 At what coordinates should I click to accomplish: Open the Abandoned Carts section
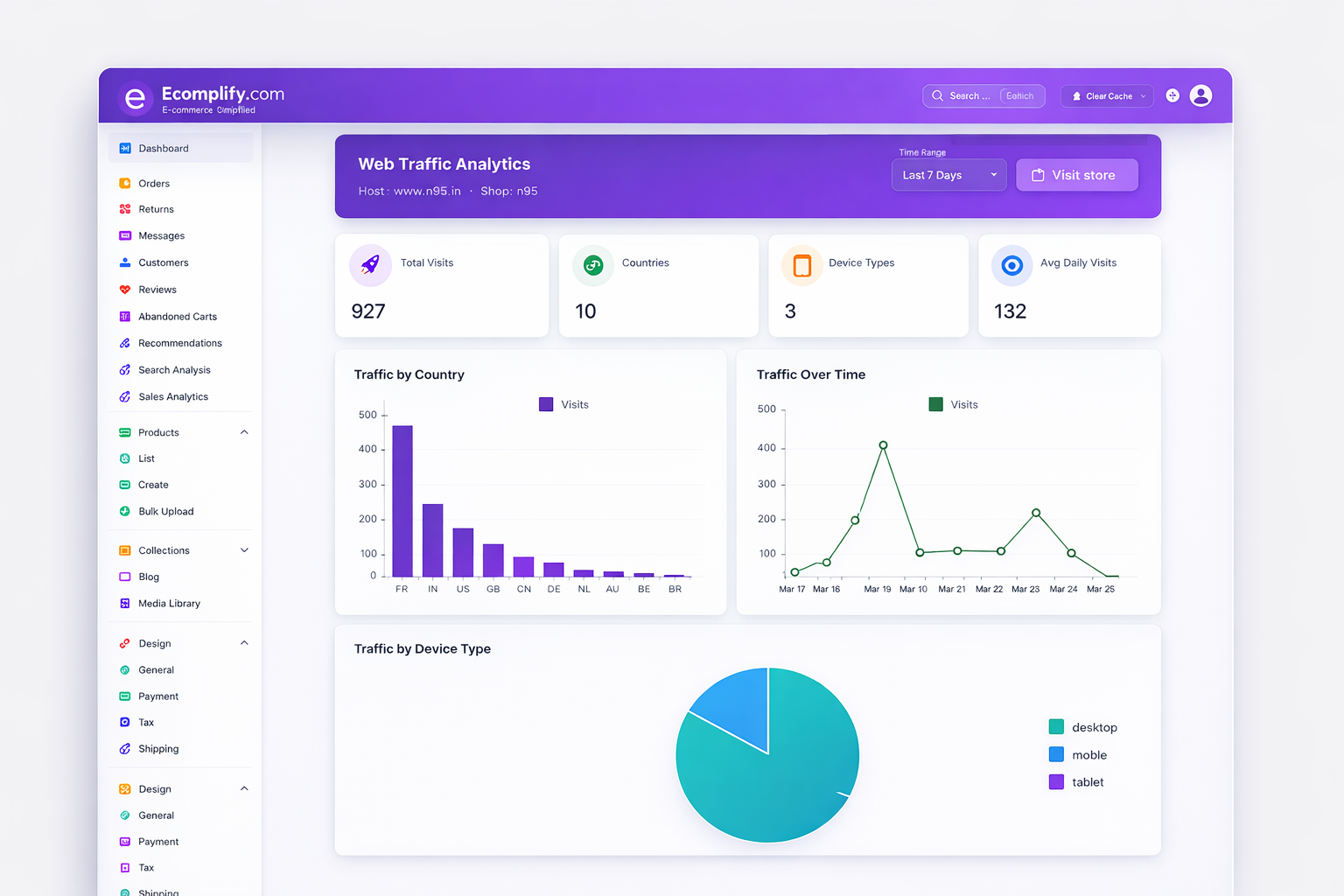pyautogui.click(x=178, y=316)
